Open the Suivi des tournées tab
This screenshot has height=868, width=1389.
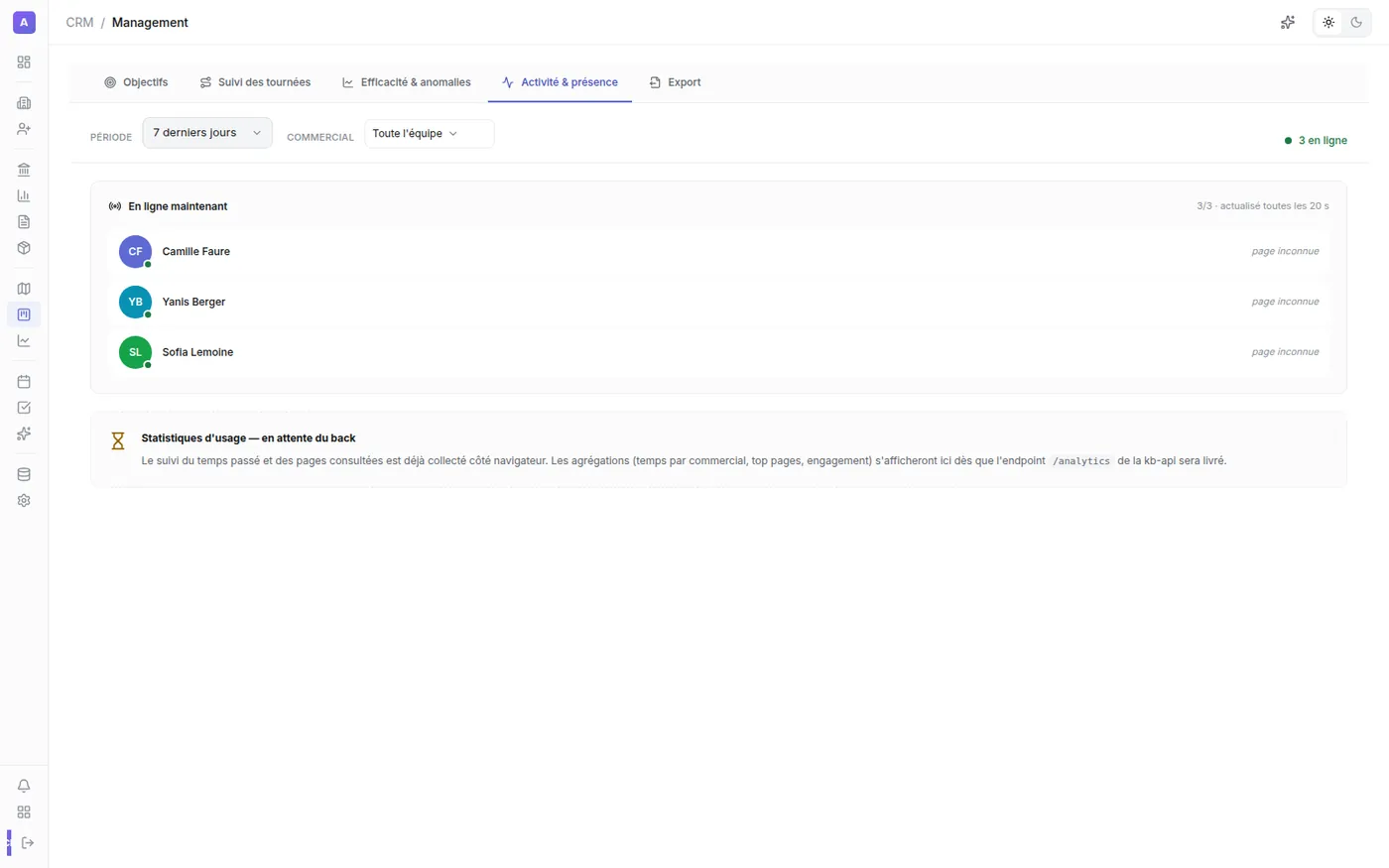coord(255,82)
